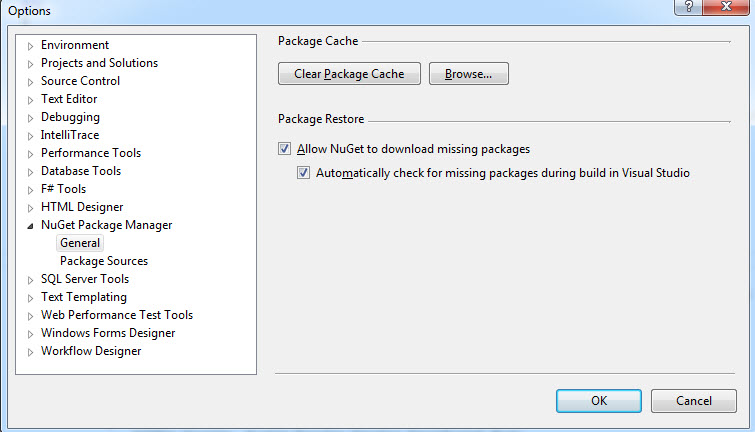
Task: Expand the Workflow Designer triangle
Action: point(30,352)
